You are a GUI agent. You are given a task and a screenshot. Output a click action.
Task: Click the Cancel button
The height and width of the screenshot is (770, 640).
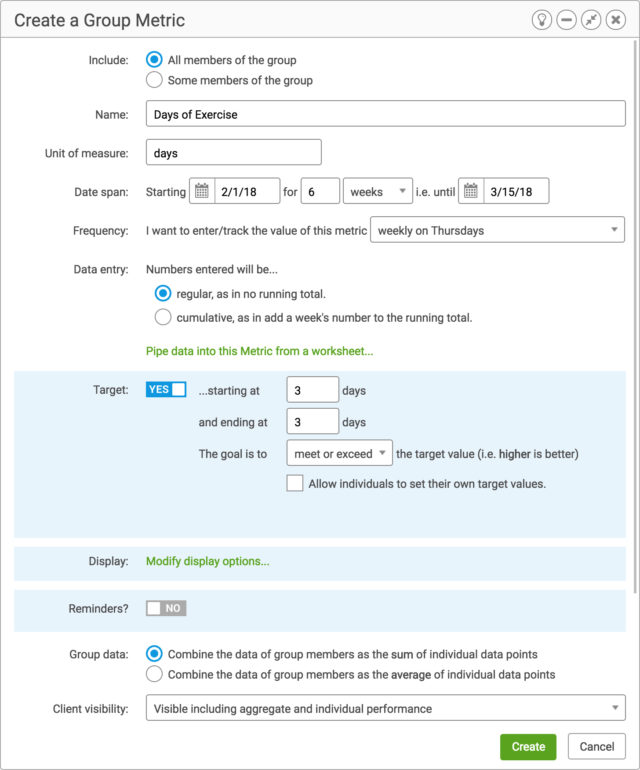(597, 746)
